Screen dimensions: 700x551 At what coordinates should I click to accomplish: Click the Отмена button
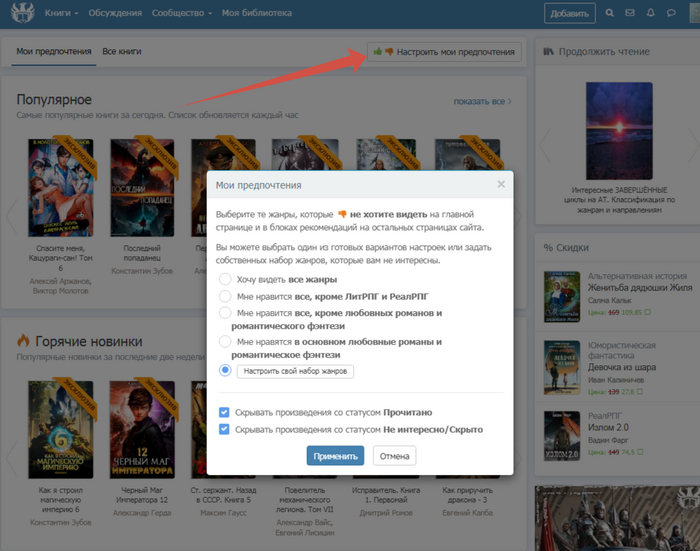click(394, 456)
